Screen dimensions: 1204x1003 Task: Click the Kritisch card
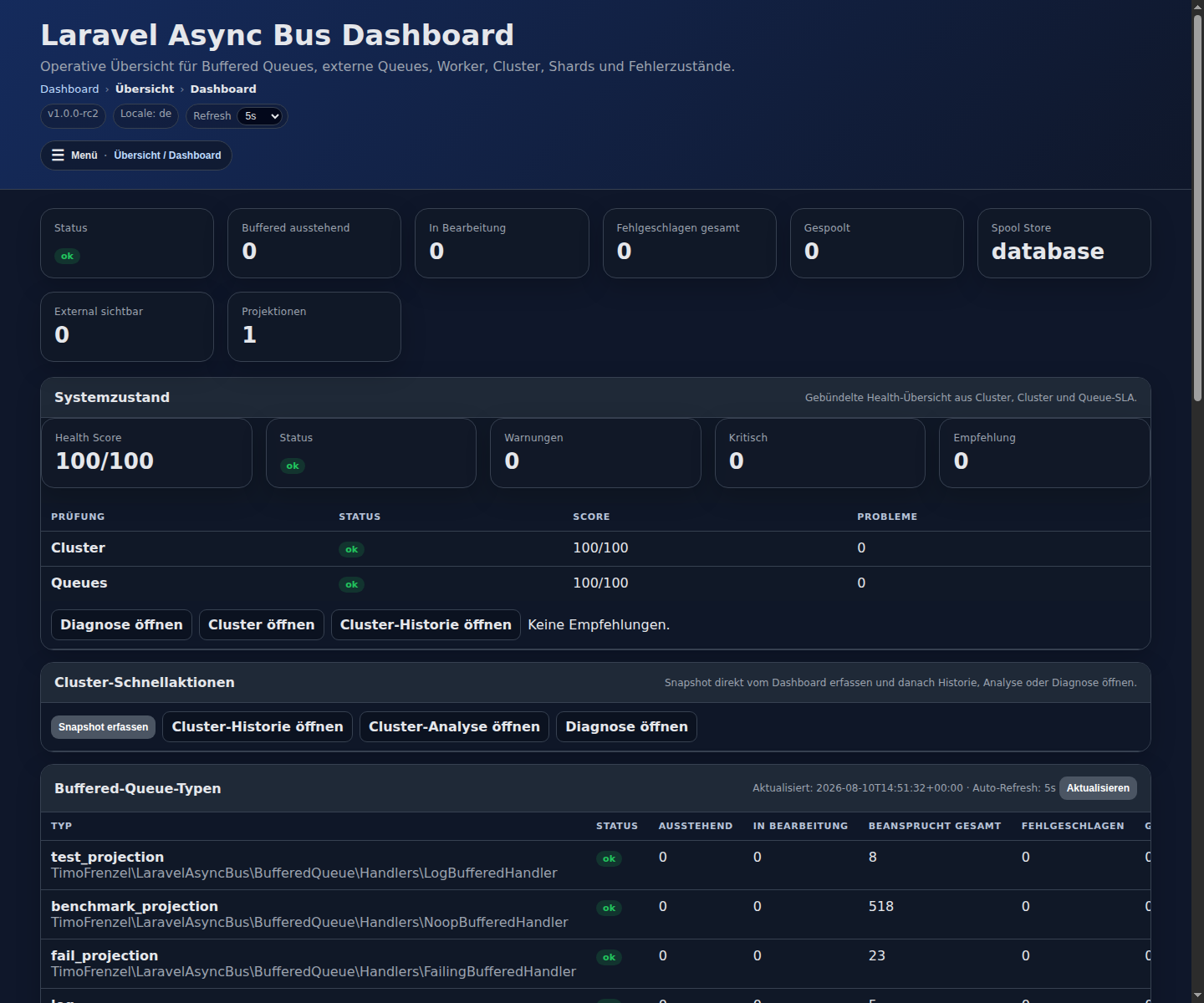coord(820,453)
